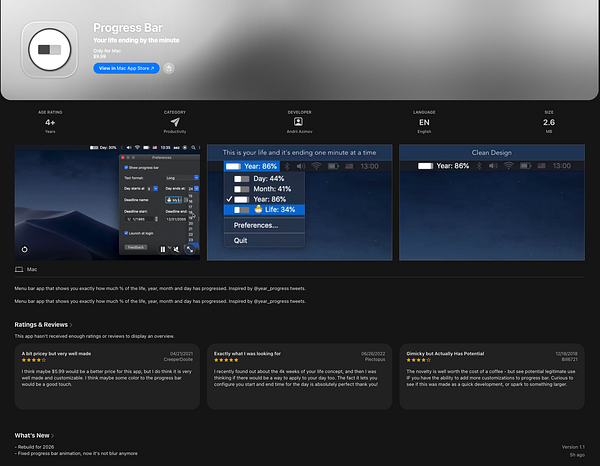The width and height of the screenshot is (600, 466).
Task: Expand the preview video to full screen
Action: pyautogui.click(x=190, y=249)
